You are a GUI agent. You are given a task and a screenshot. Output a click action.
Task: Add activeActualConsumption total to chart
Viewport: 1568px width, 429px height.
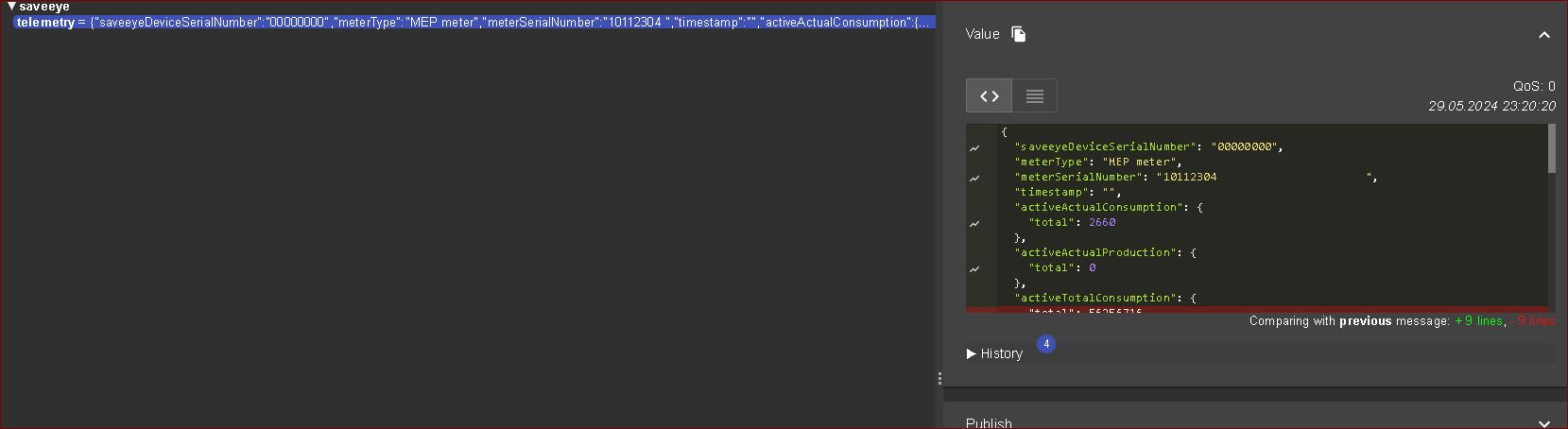pyautogui.click(x=974, y=224)
